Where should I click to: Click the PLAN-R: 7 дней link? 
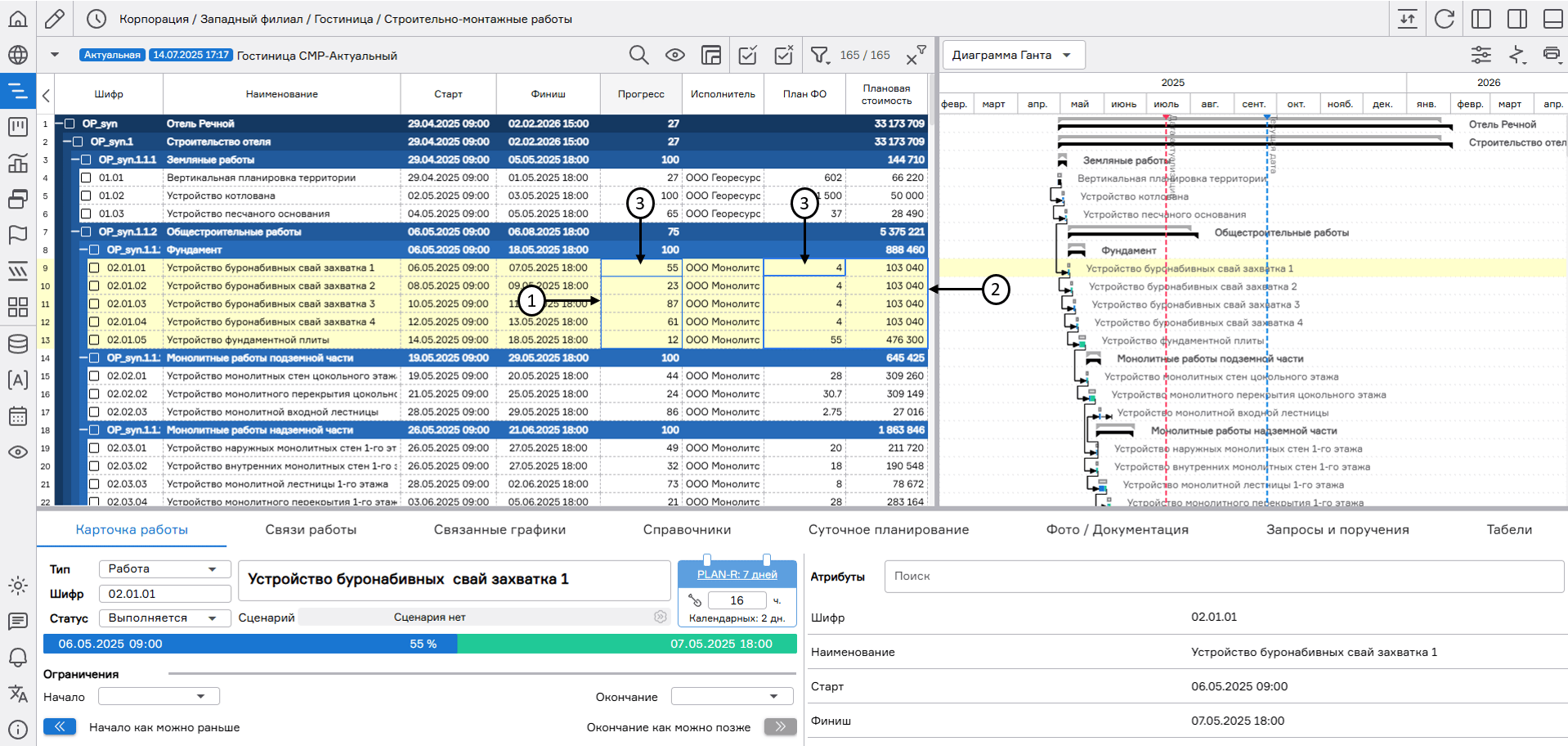(737, 574)
